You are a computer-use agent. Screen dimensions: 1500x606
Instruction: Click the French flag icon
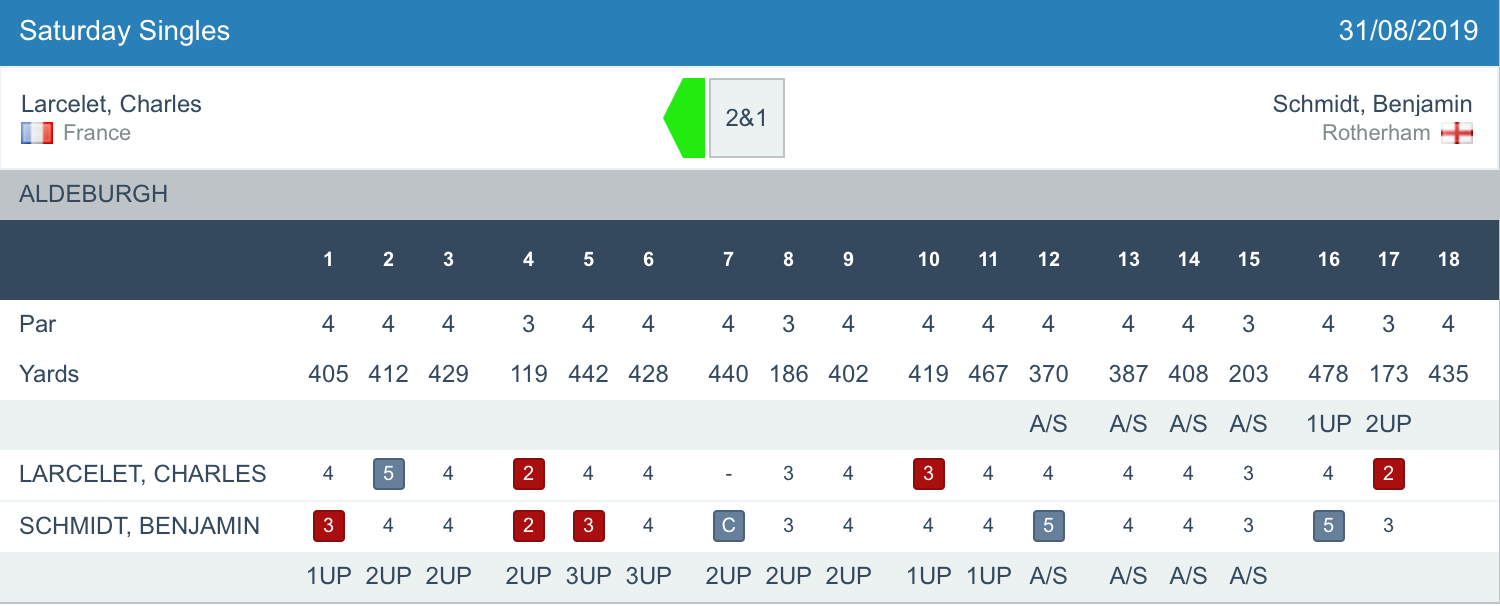pyautogui.click(x=37, y=133)
